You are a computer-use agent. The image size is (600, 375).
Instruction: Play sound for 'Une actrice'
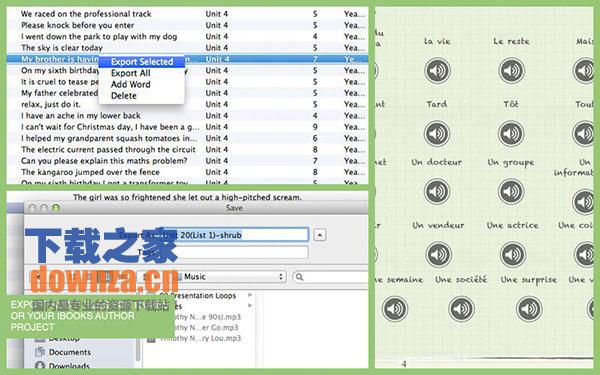pos(512,254)
